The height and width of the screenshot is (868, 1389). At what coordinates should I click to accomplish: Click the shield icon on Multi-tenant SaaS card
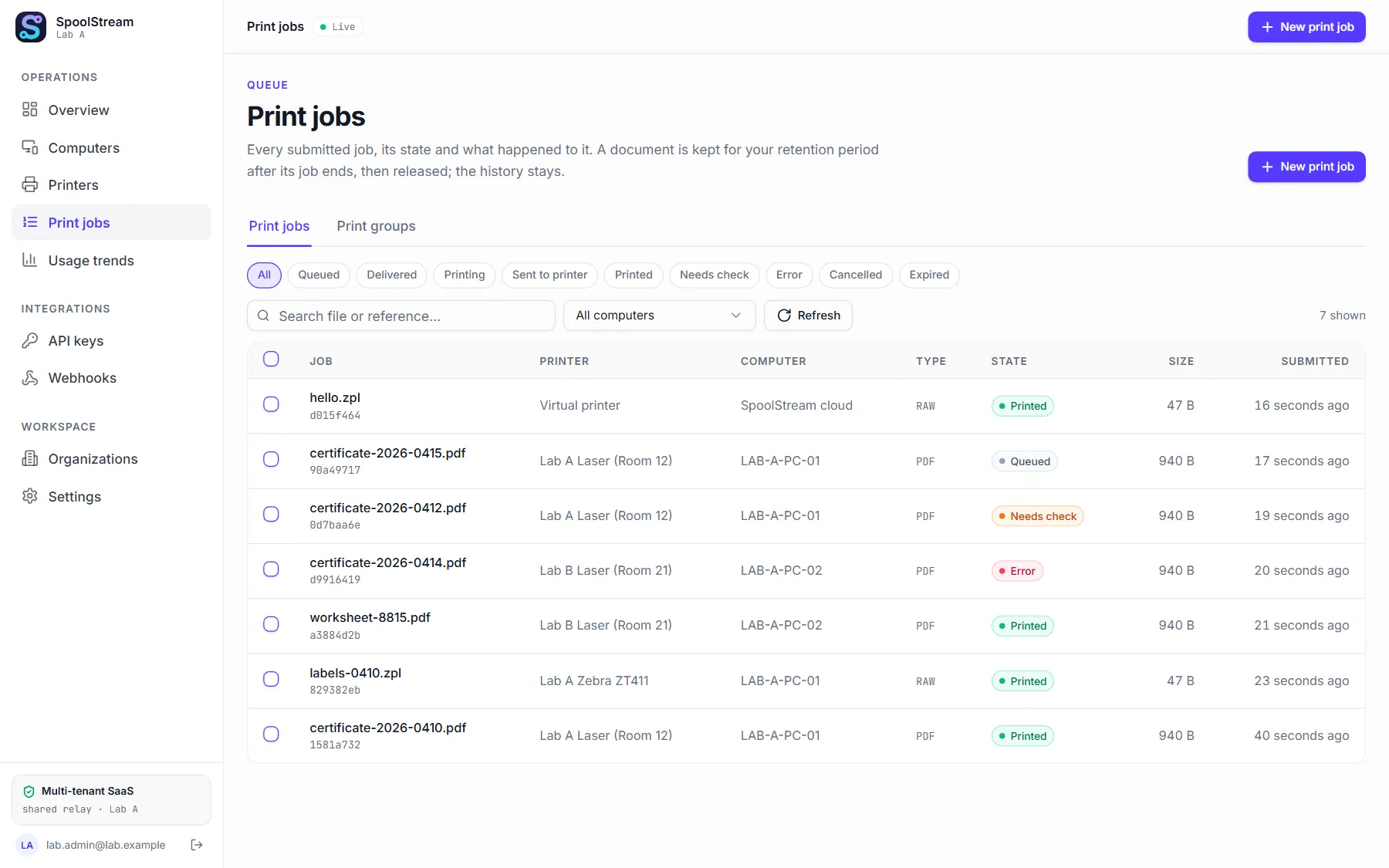click(29, 791)
